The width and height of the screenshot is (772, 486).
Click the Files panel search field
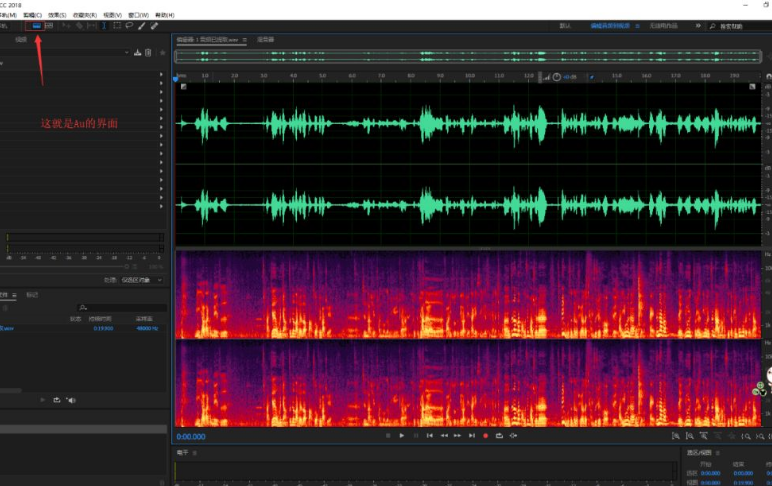pyautogui.click(x=122, y=307)
